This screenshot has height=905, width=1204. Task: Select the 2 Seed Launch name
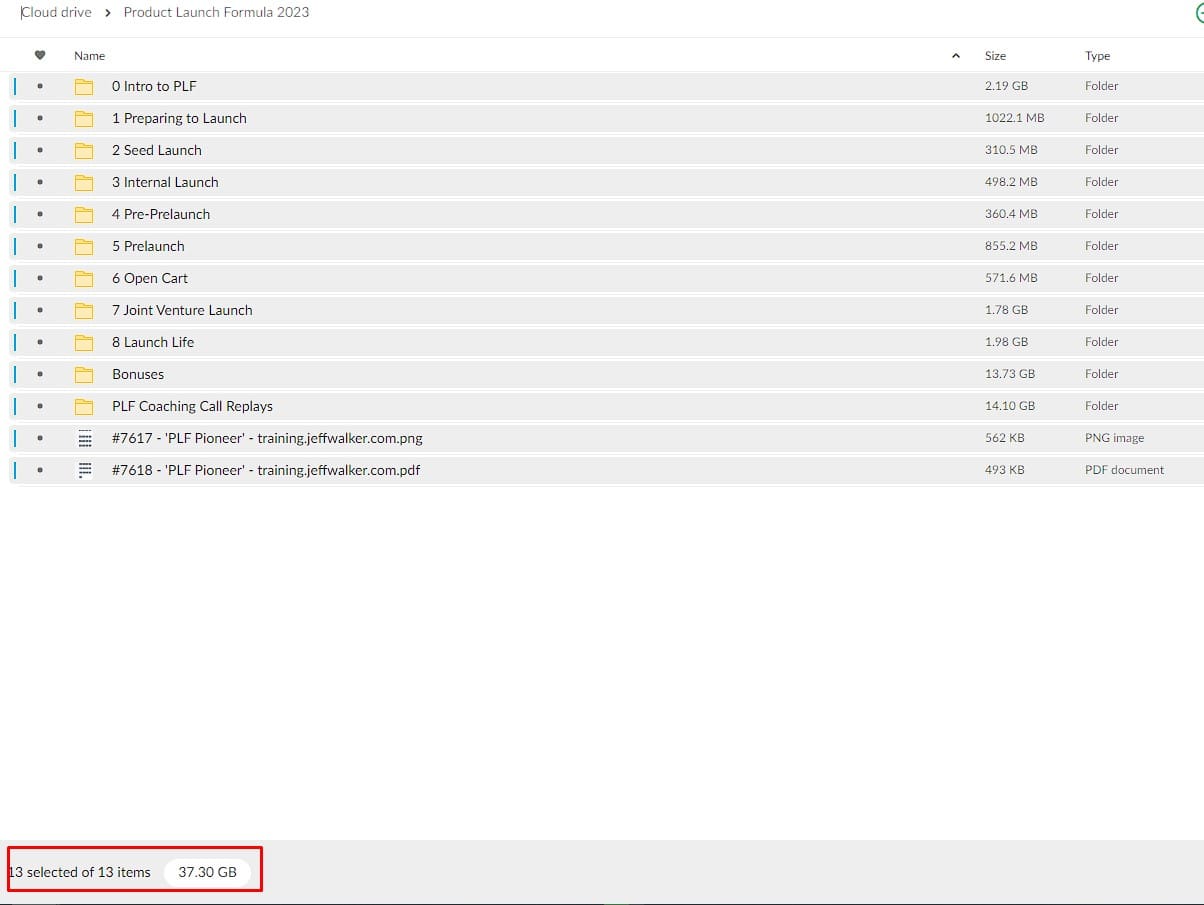(x=157, y=150)
